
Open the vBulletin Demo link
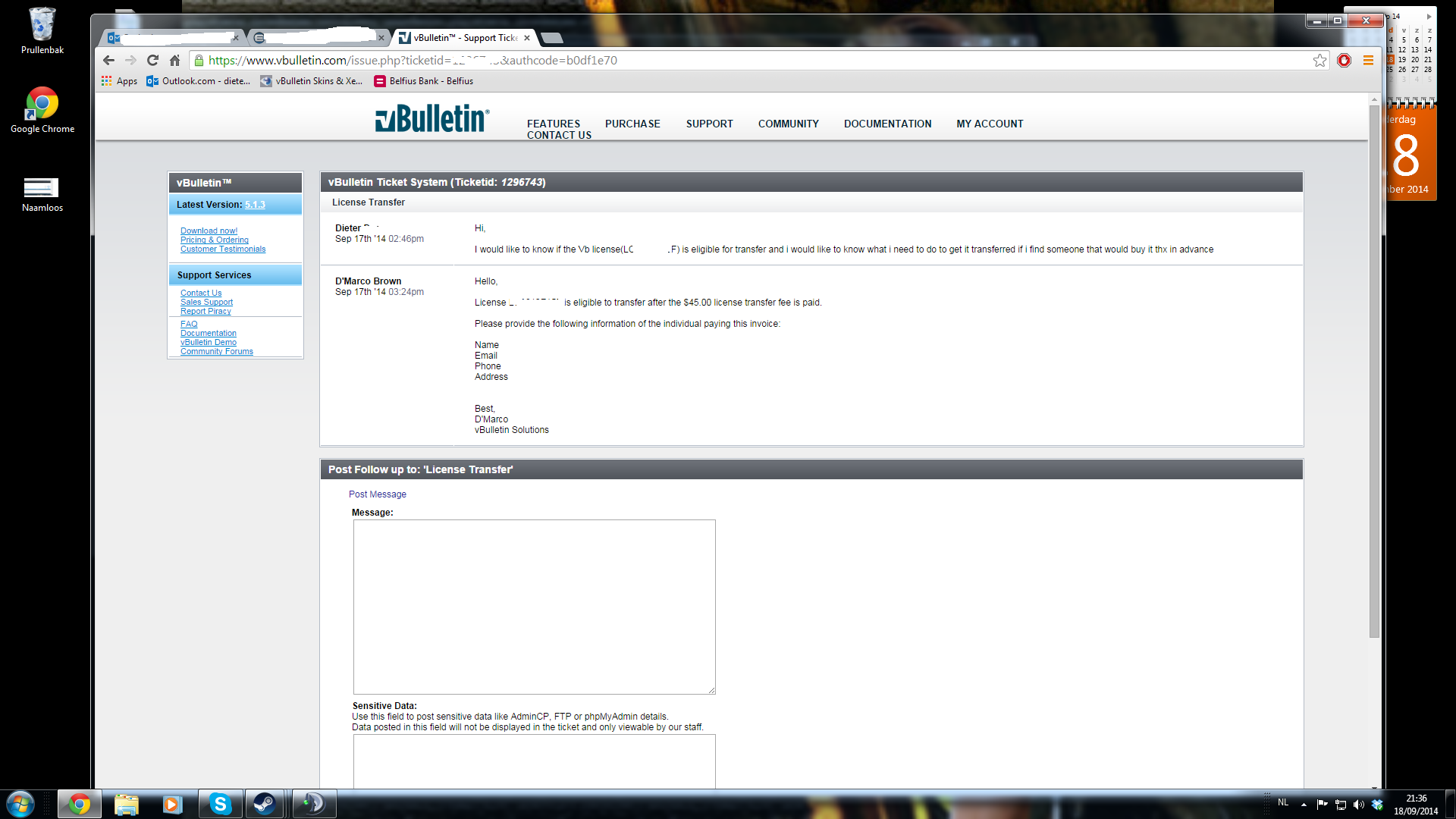[209, 342]
